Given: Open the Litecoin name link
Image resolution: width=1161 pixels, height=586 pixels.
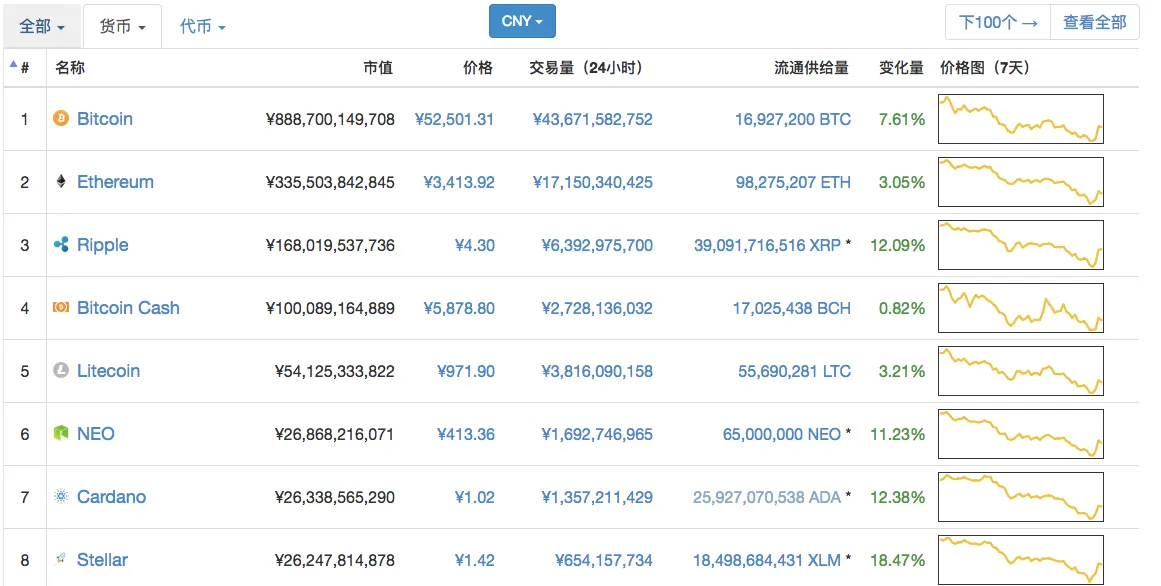Looking at the screenshot, I should pyautogui.click(x=108, y=370).
